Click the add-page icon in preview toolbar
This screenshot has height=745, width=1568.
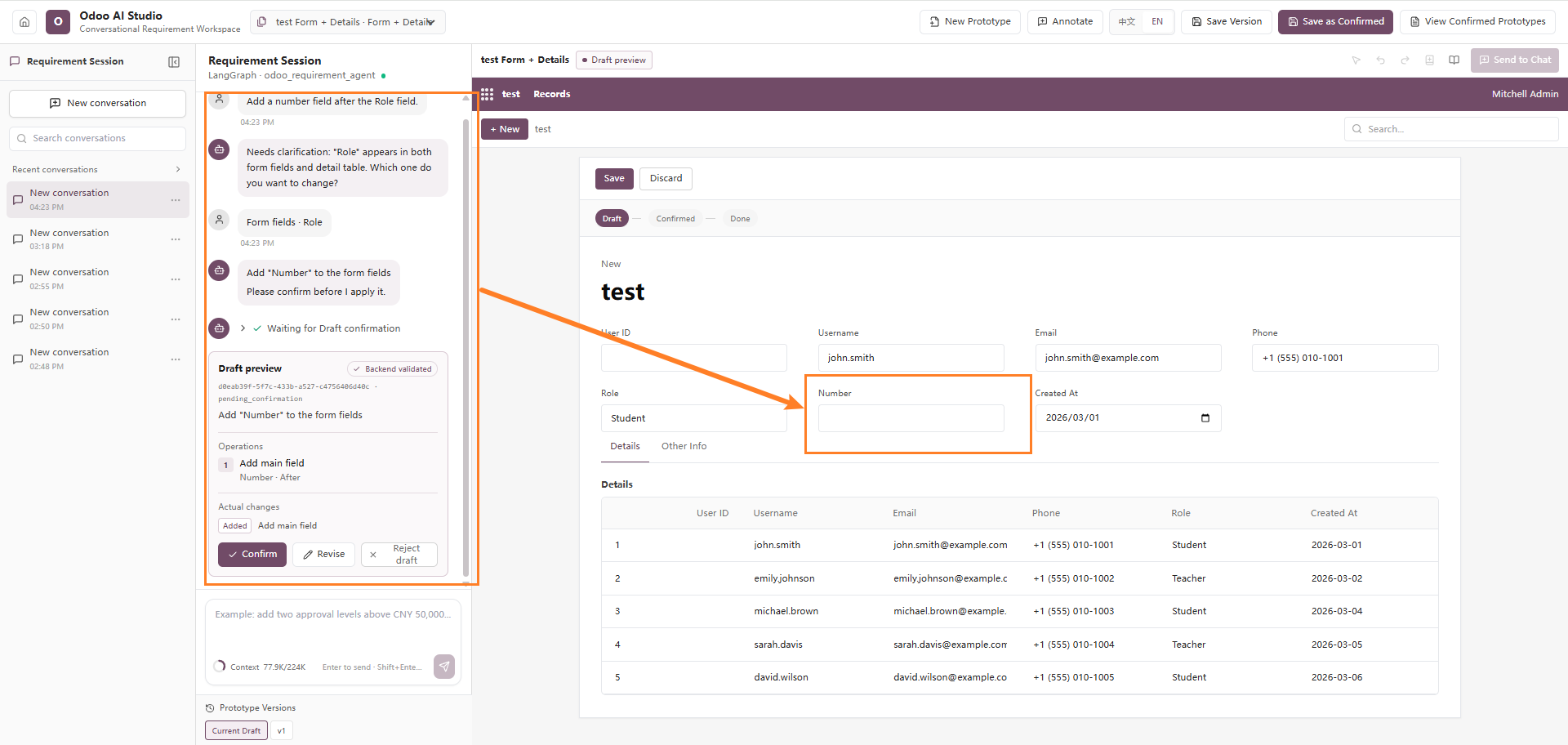(1430, 60)
